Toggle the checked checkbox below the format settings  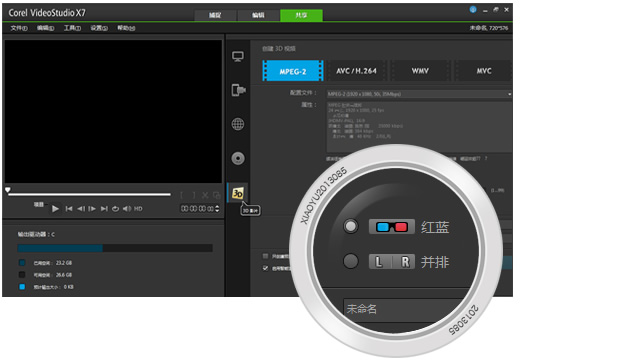pos(265,268)
